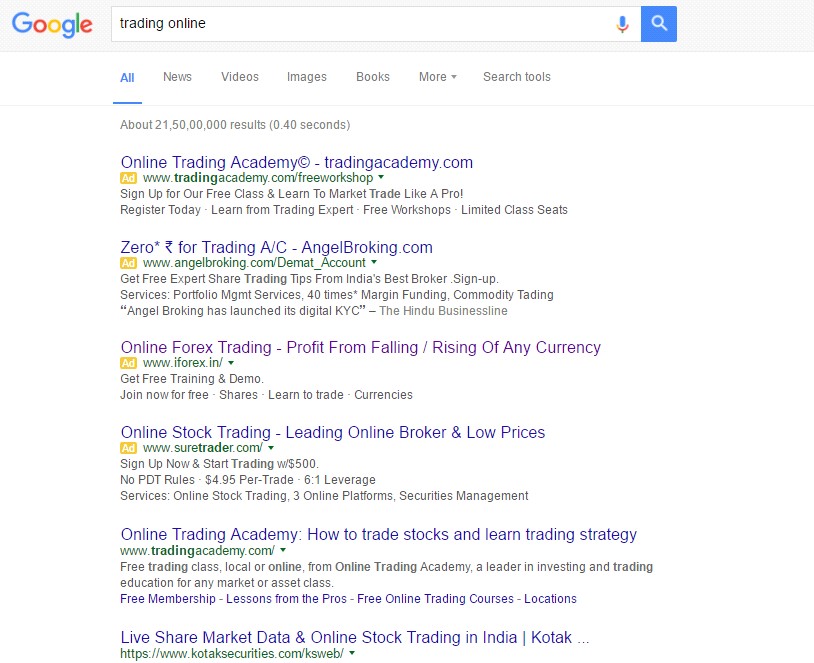Click 'Free Online Trading Courses' sitelink

[435, 599]
